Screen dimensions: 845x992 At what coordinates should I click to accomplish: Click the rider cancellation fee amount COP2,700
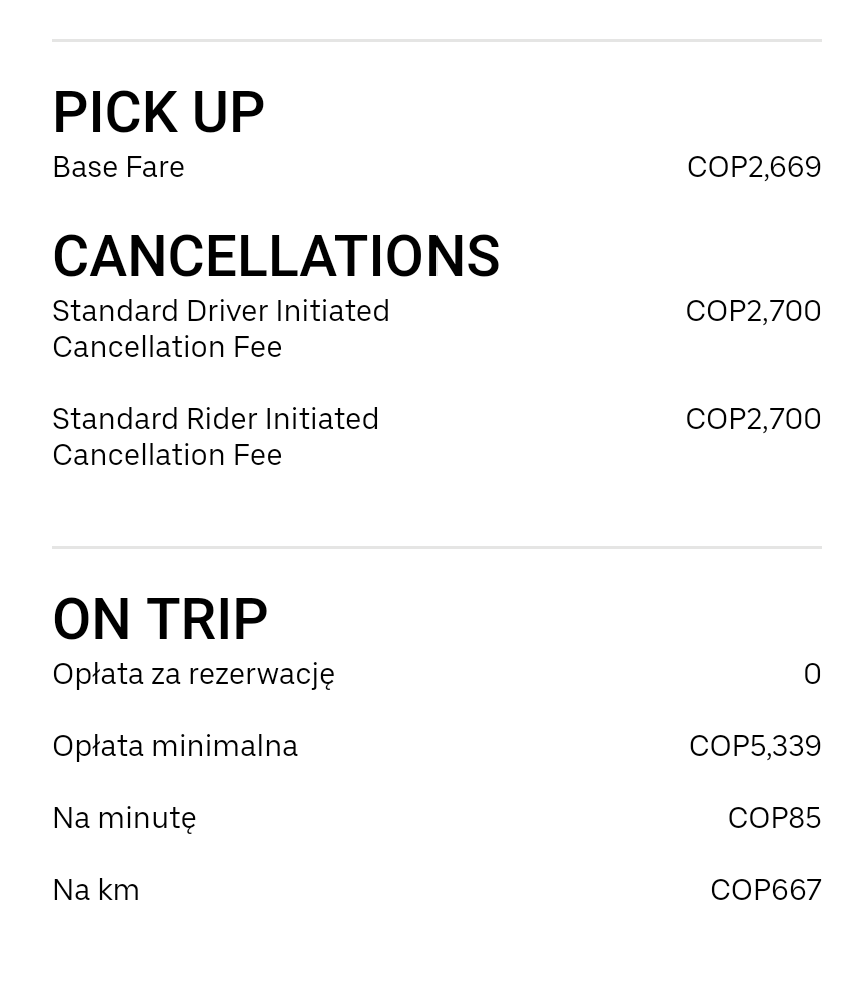753,419
